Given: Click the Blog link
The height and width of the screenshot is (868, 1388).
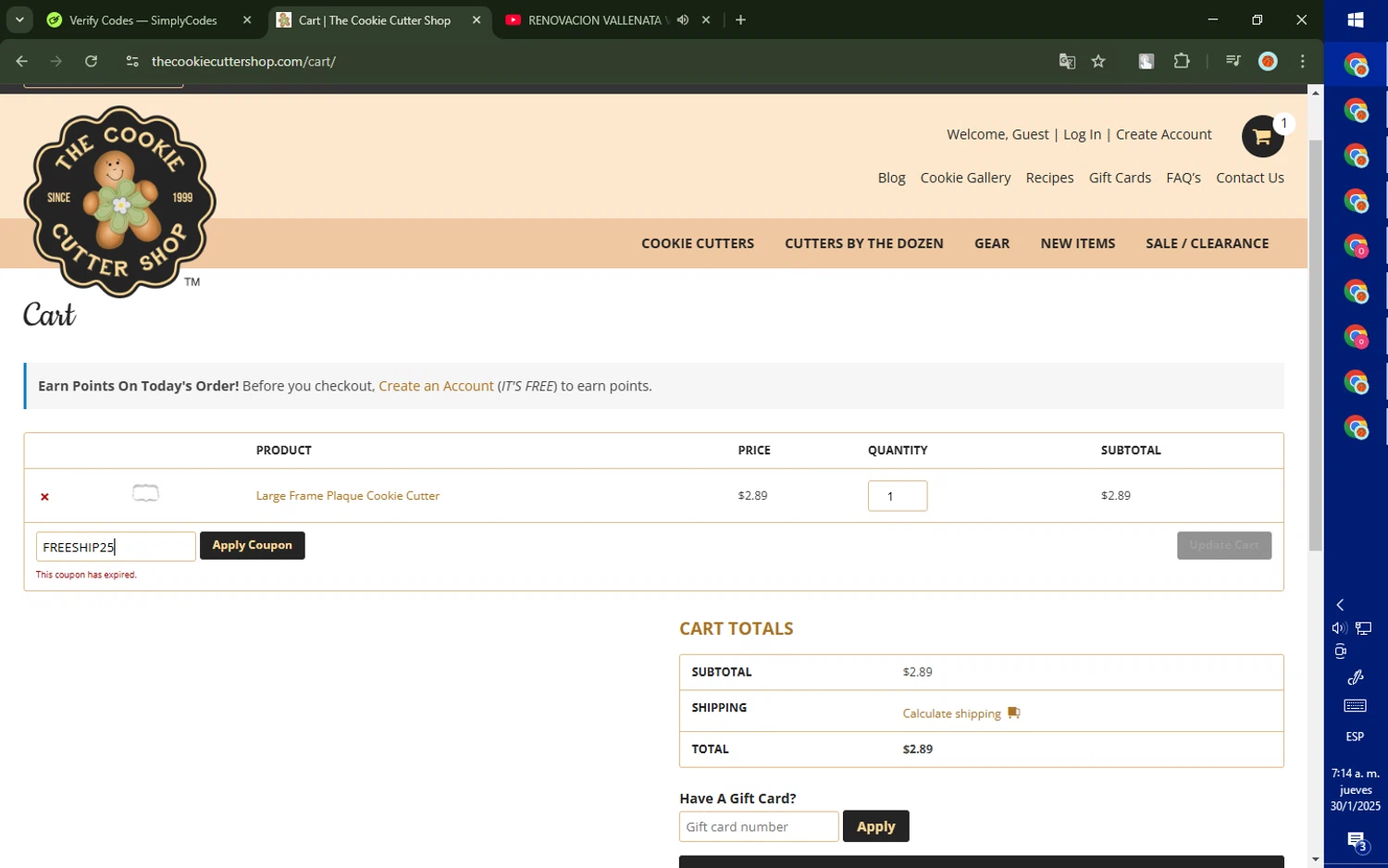Looking at the screenshot, I should tap(892, 178).
